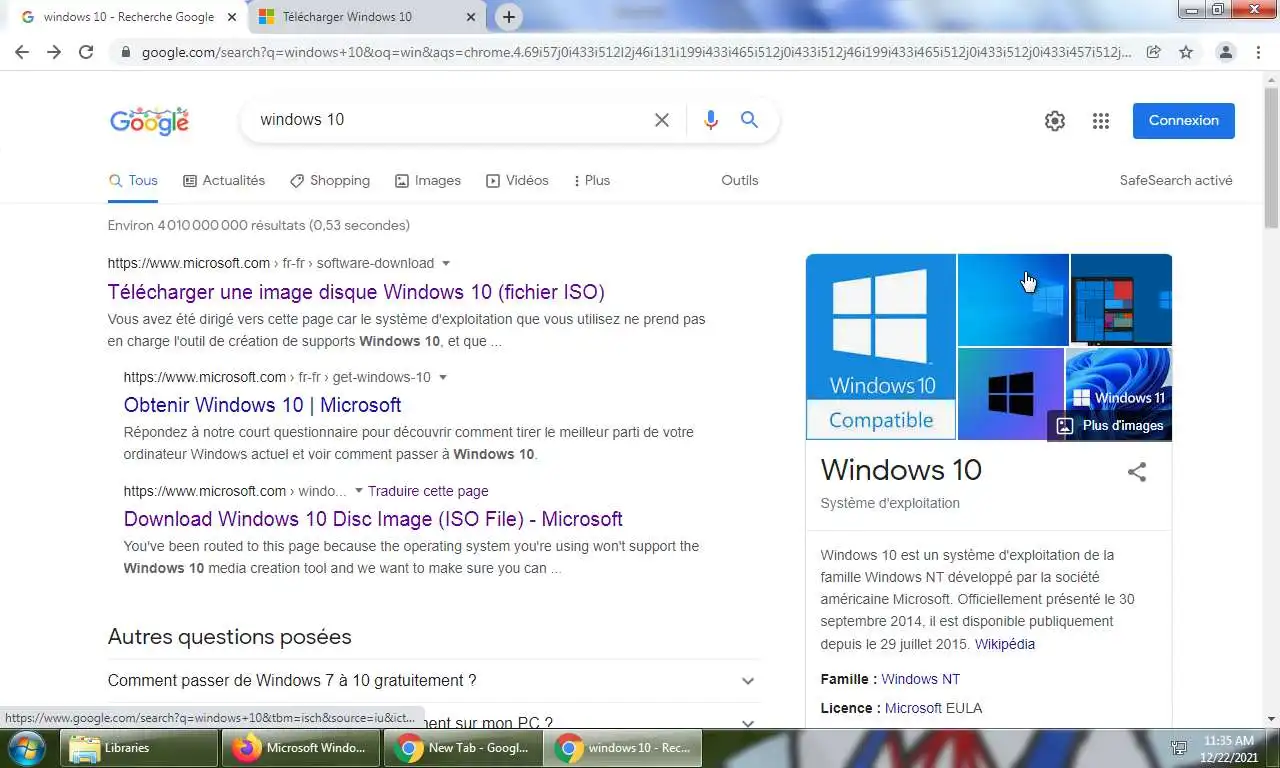Click the scrollbar down arrow
1280x768 pixels.
[1271, 719]
